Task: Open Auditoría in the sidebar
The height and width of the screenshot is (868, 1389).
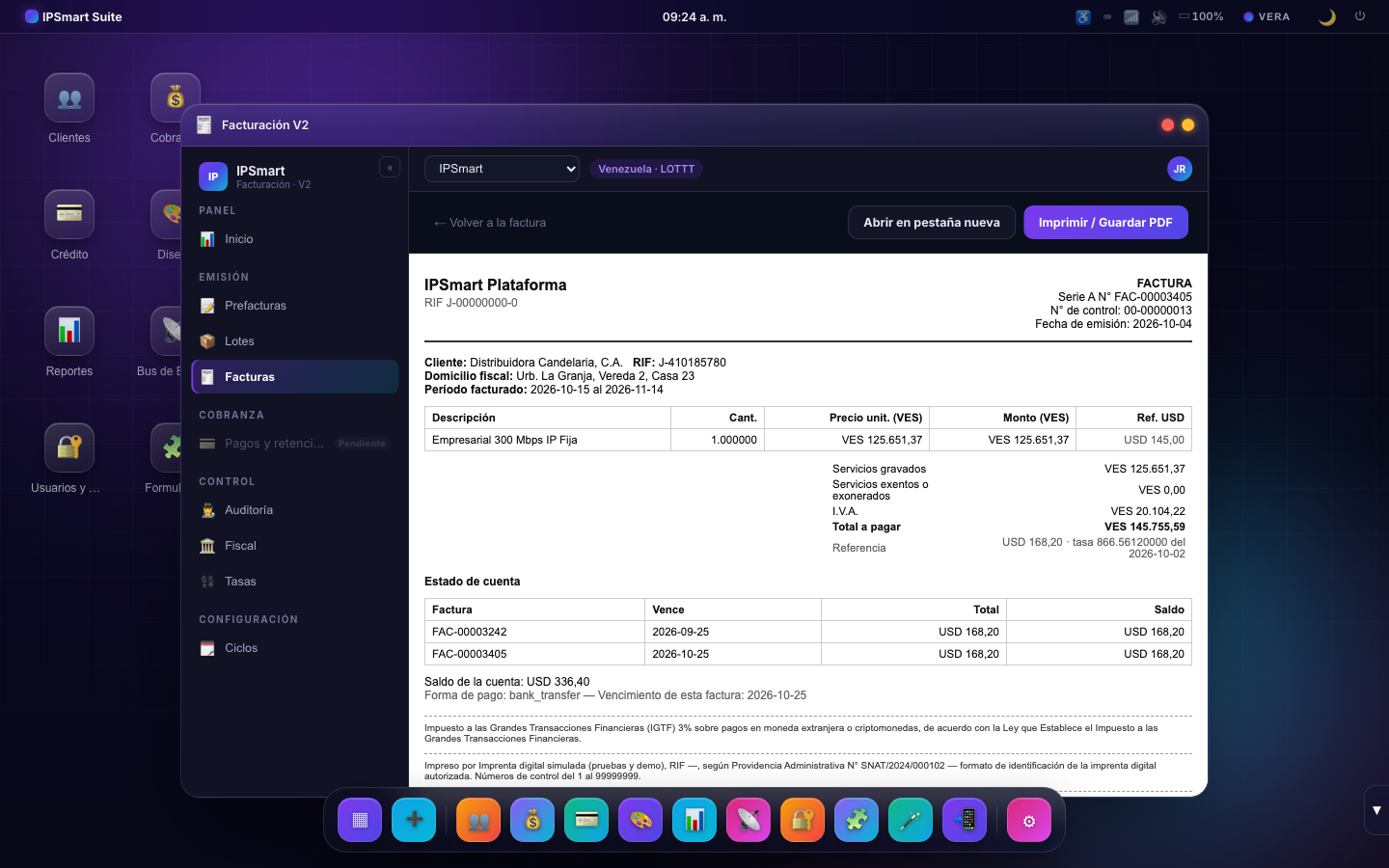Action: (x=295, y=510)
